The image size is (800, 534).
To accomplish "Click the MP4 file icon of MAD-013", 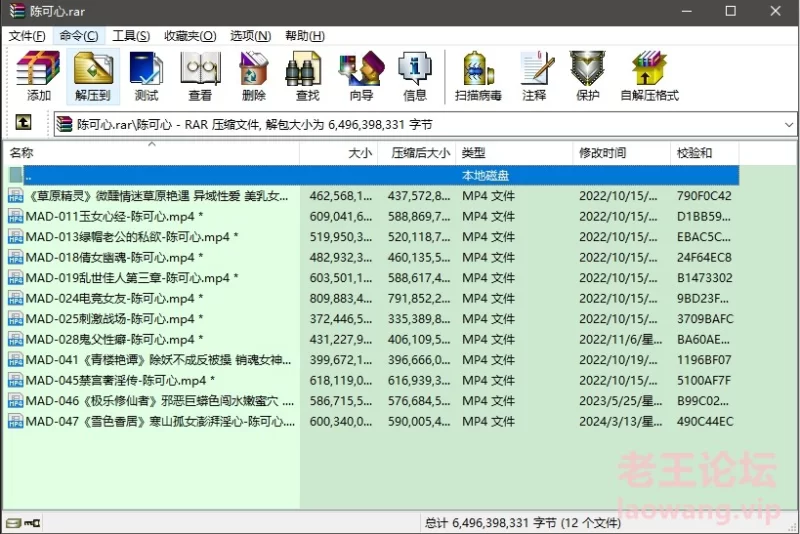I will click(15, 237).
